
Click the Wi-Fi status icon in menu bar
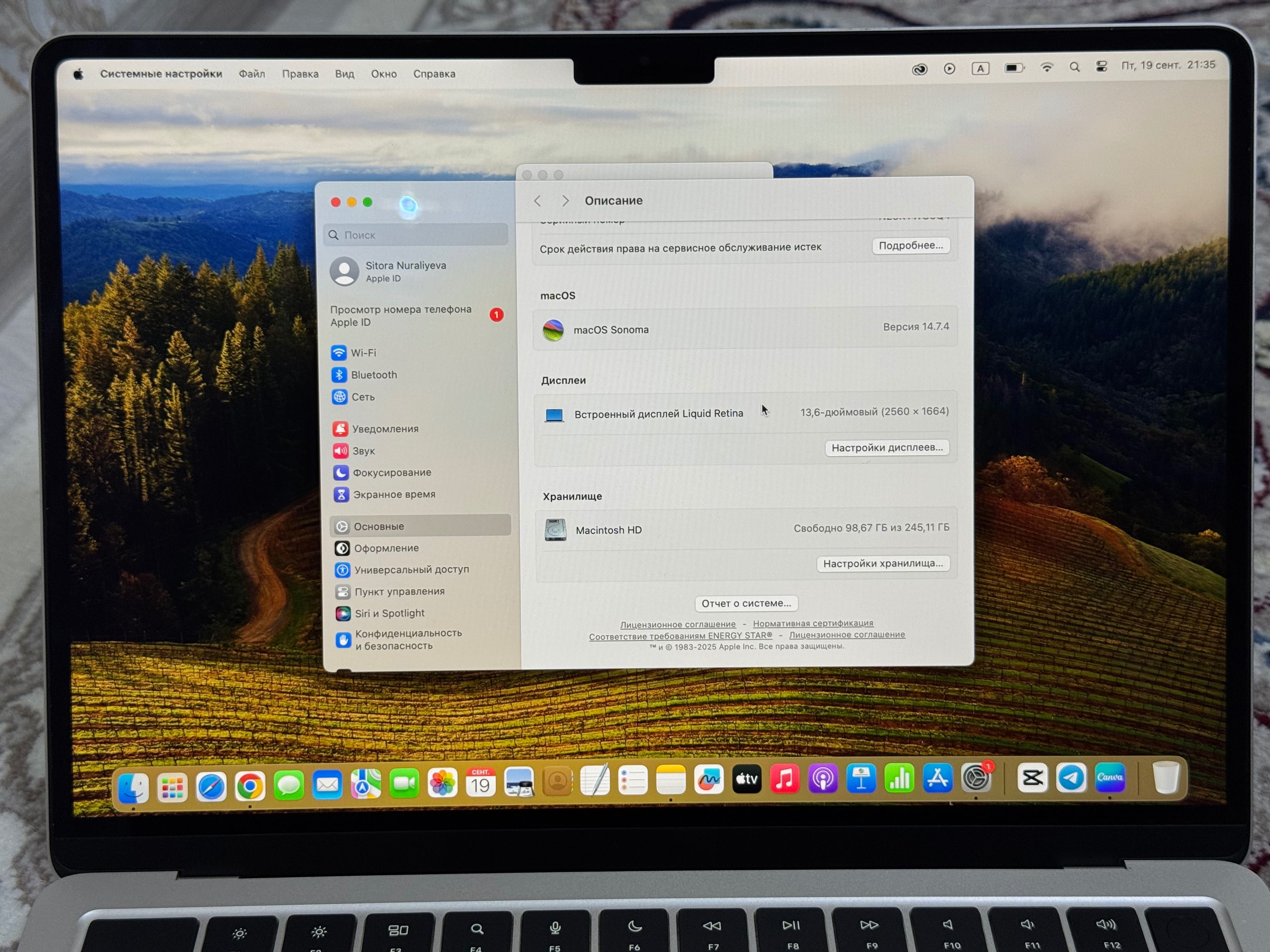tap(1047, 67)
